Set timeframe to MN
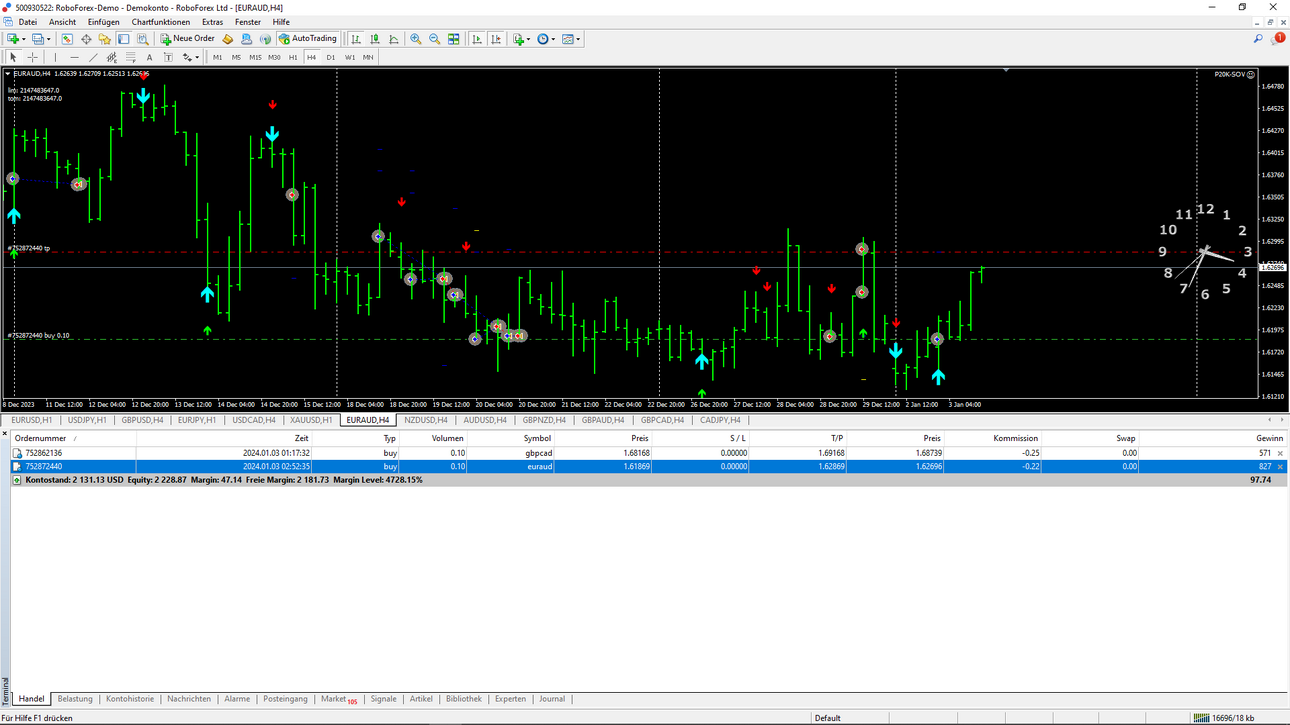The width and height of the screenshot is (1290, 725). click(x=368, y=57)
